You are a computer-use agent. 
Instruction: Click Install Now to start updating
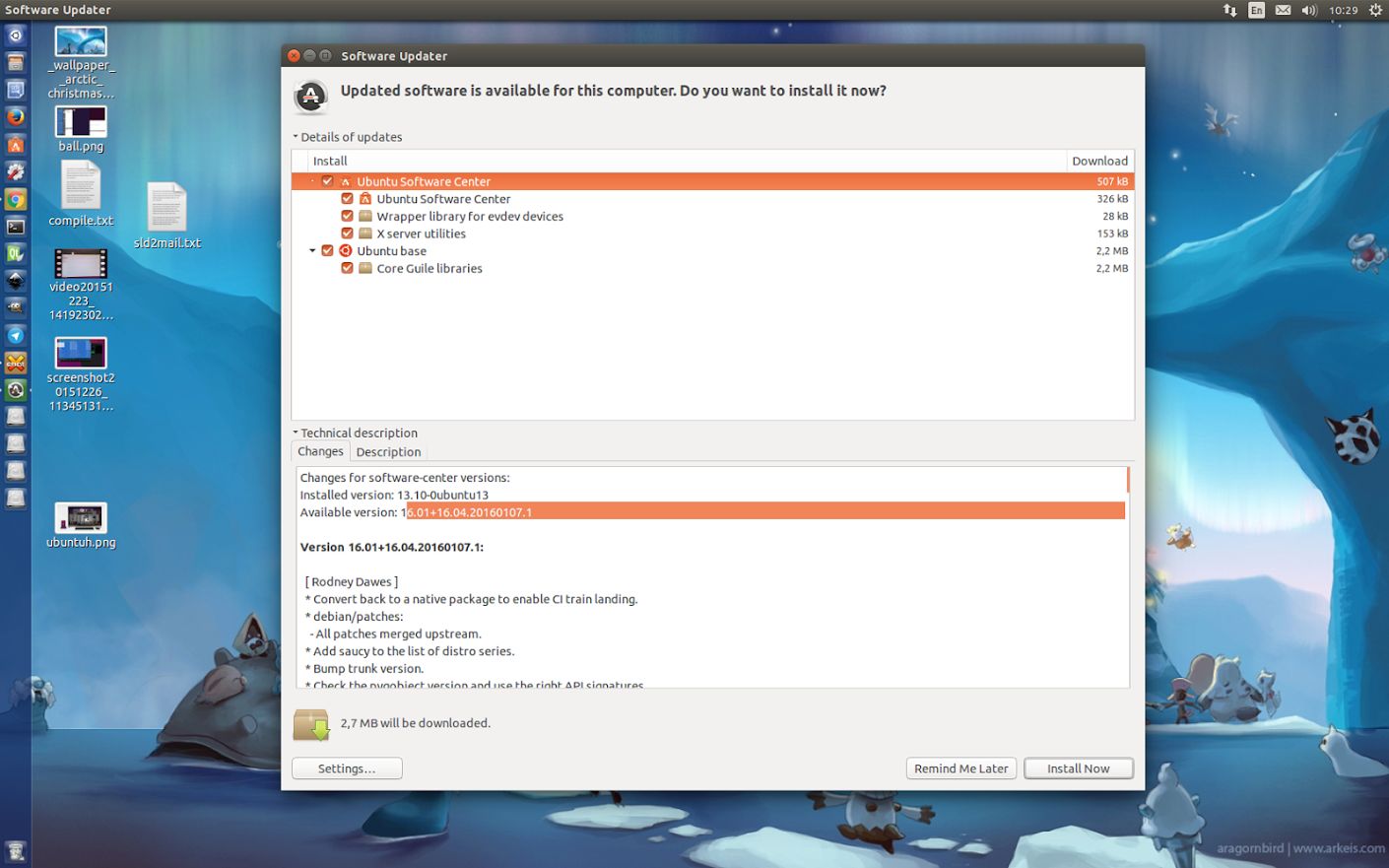point(1078,768)
